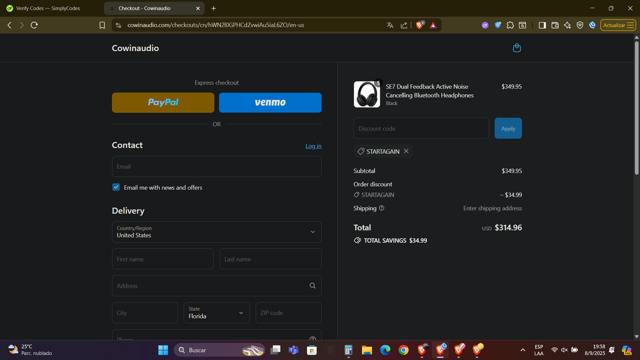
Task: Open Microsoft Edge from the taskbar
Action: (385, 350)
